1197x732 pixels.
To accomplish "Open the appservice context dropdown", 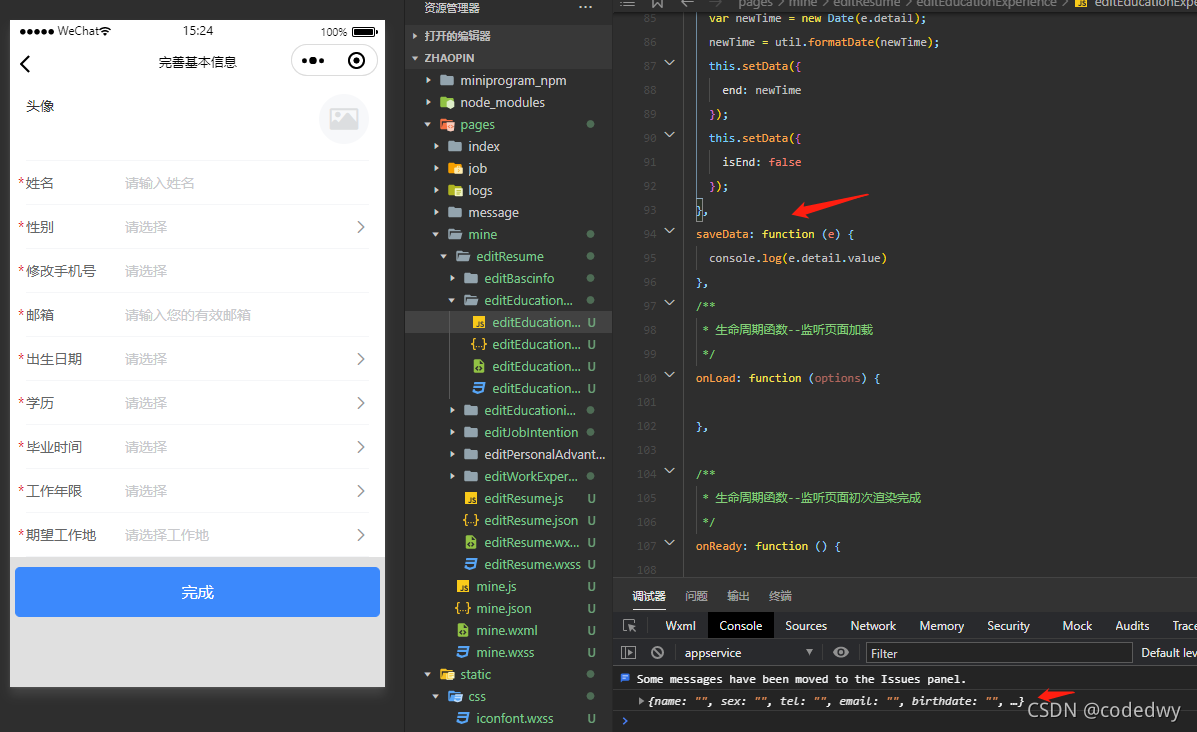I will pos(749,653).
